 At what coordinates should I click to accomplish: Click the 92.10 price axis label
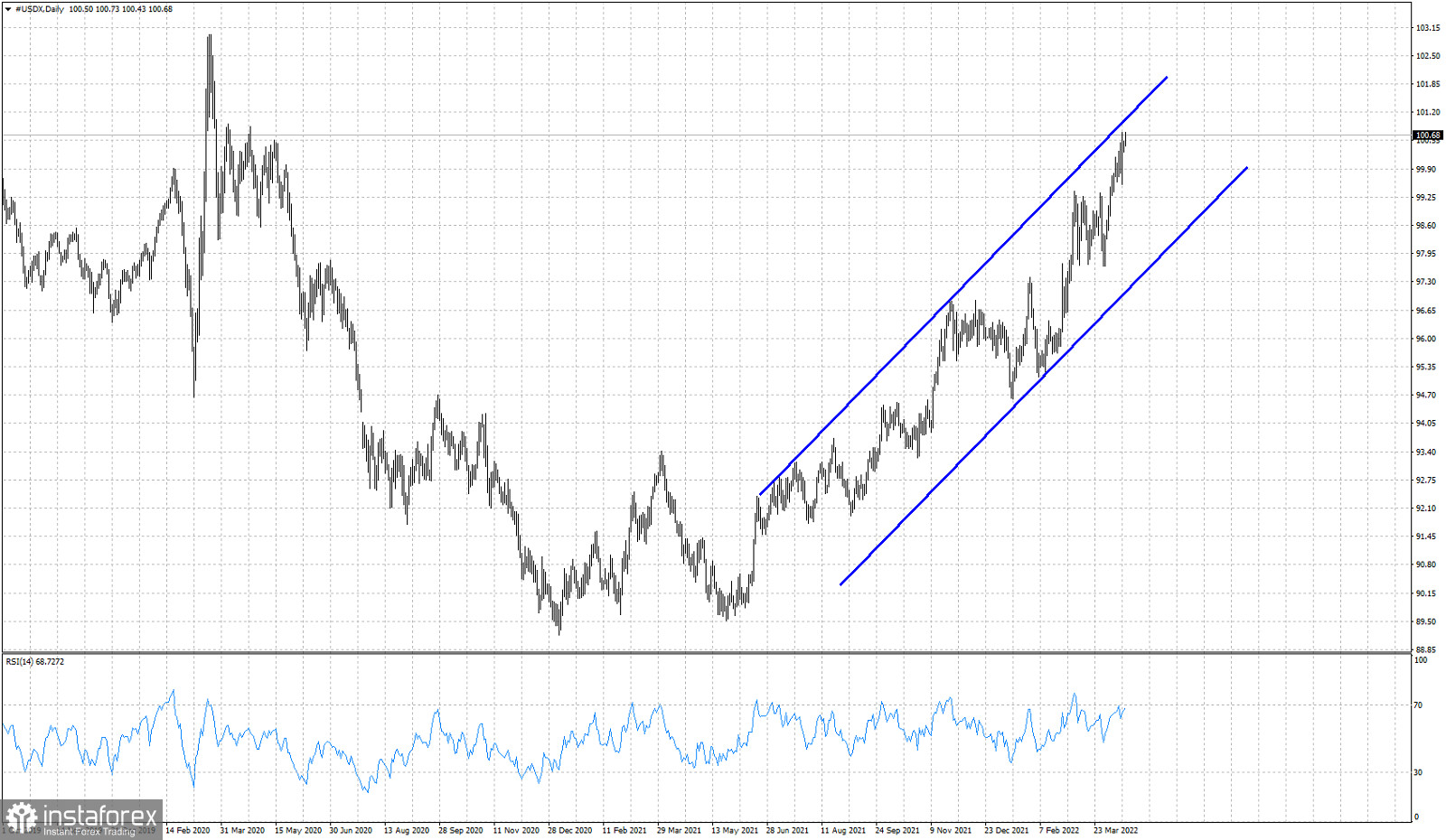1426,509
